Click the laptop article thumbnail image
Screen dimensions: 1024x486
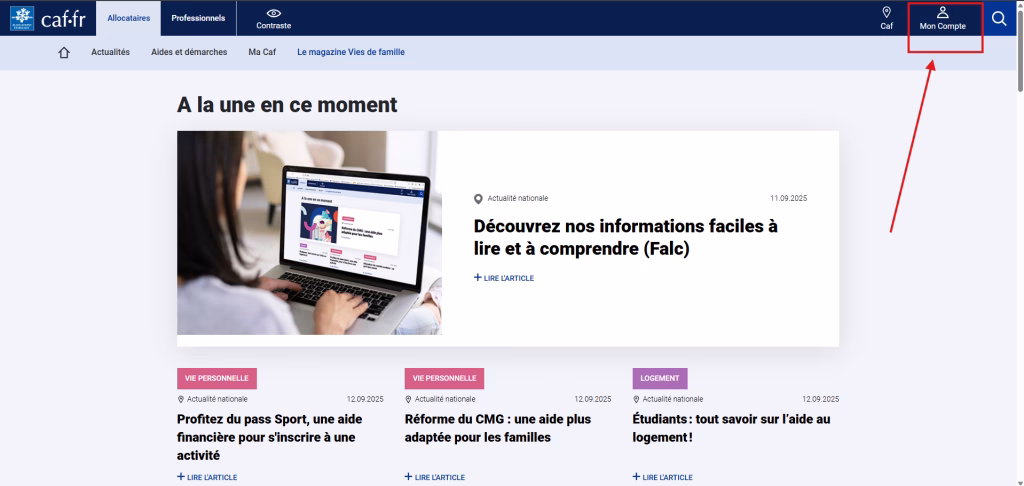coord(309,232)
